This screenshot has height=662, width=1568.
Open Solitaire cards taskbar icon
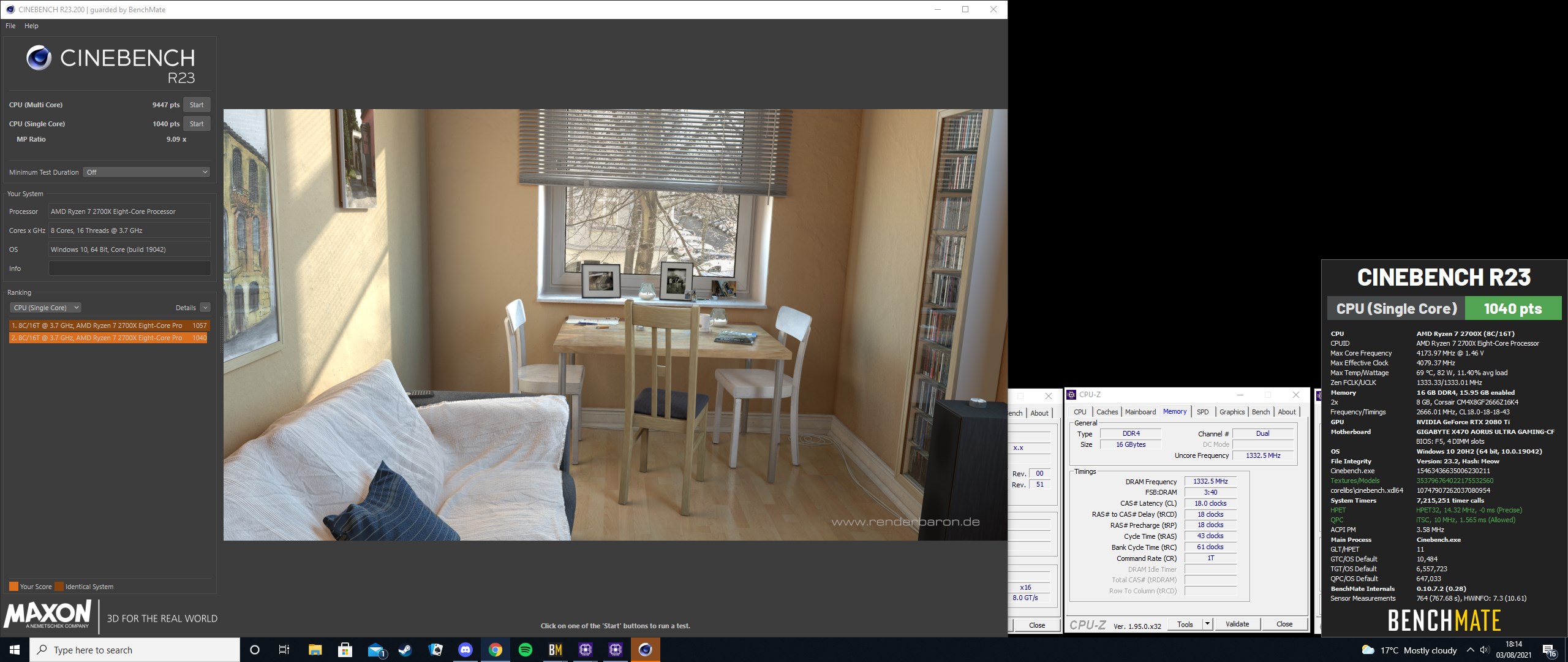pyautogui.click(x=435, y=650)
